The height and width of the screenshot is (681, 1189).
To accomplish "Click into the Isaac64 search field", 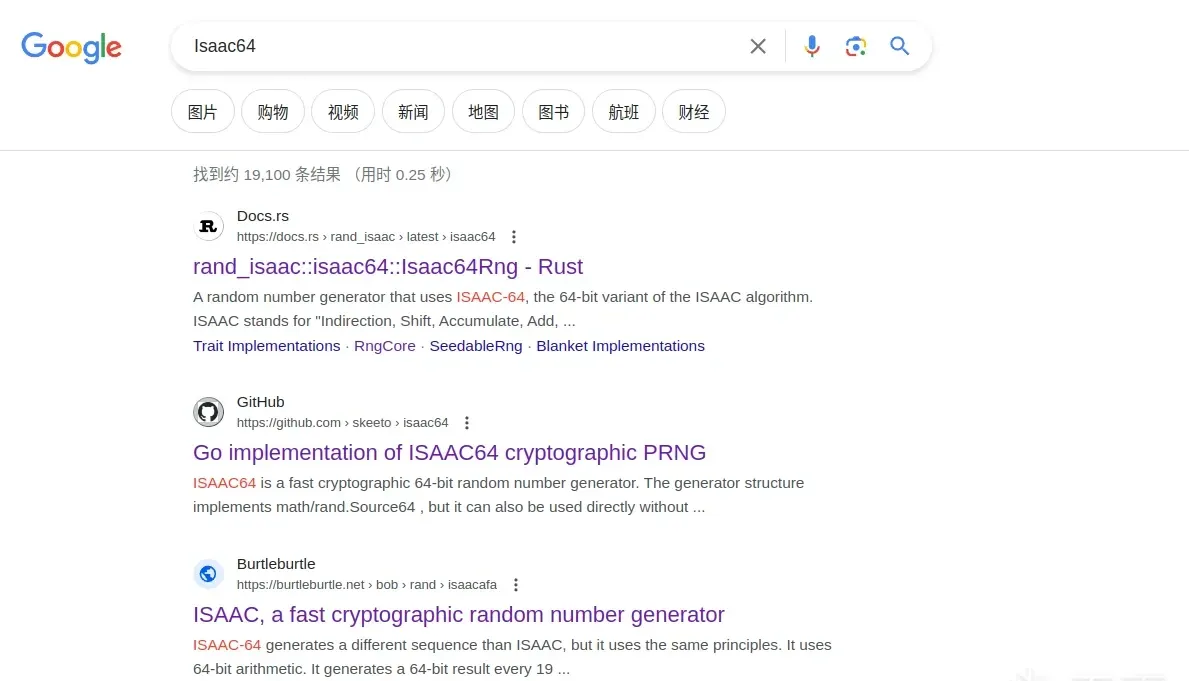I will (x=463, y=46).
